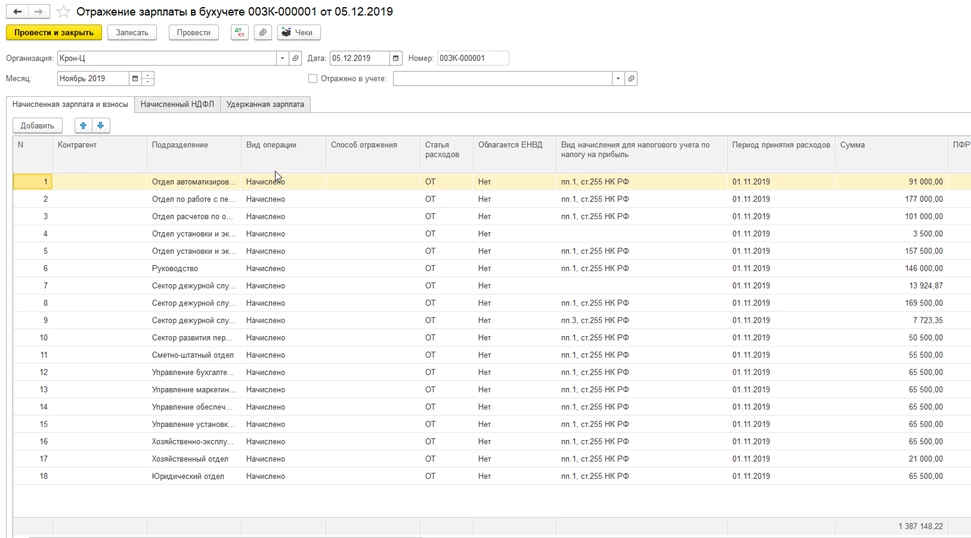Click into the Номер input field
This screenshot has height=538, width=971.
(x=472, y=58)
